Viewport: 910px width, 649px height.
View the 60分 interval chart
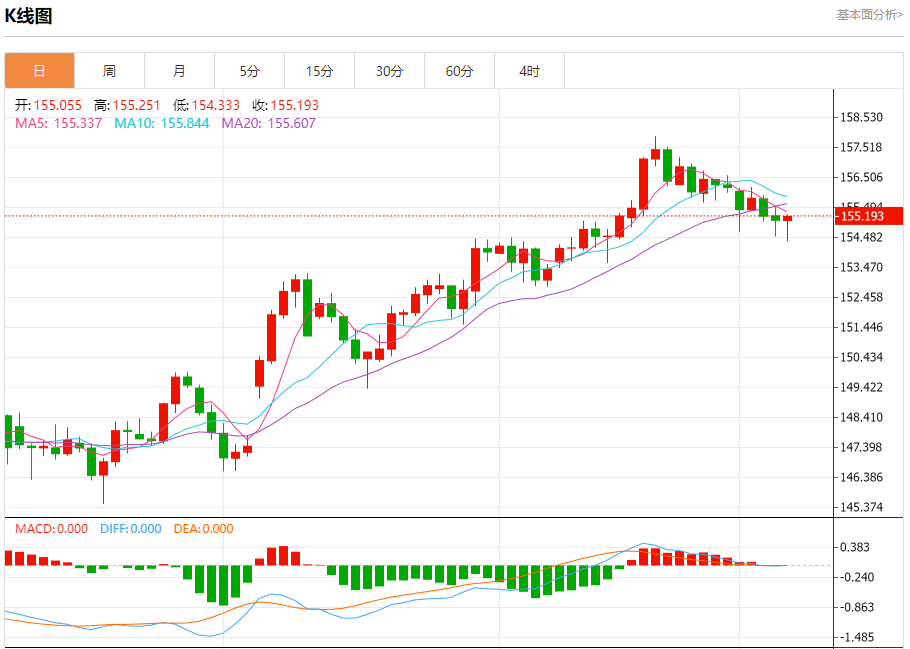459,71
